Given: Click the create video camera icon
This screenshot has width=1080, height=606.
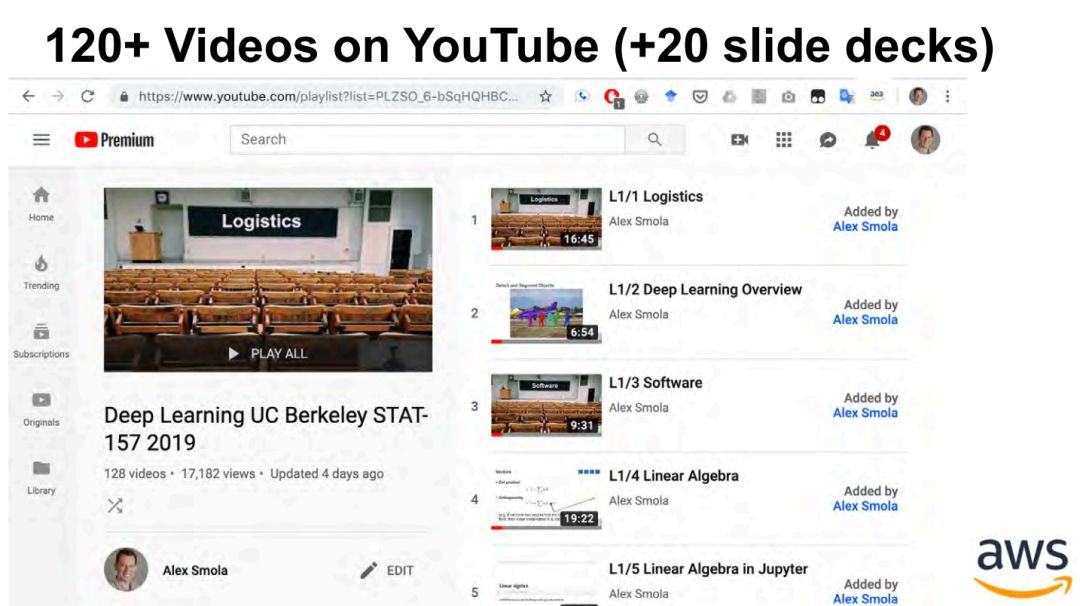Looking at the screenshot, I should 740,140.
